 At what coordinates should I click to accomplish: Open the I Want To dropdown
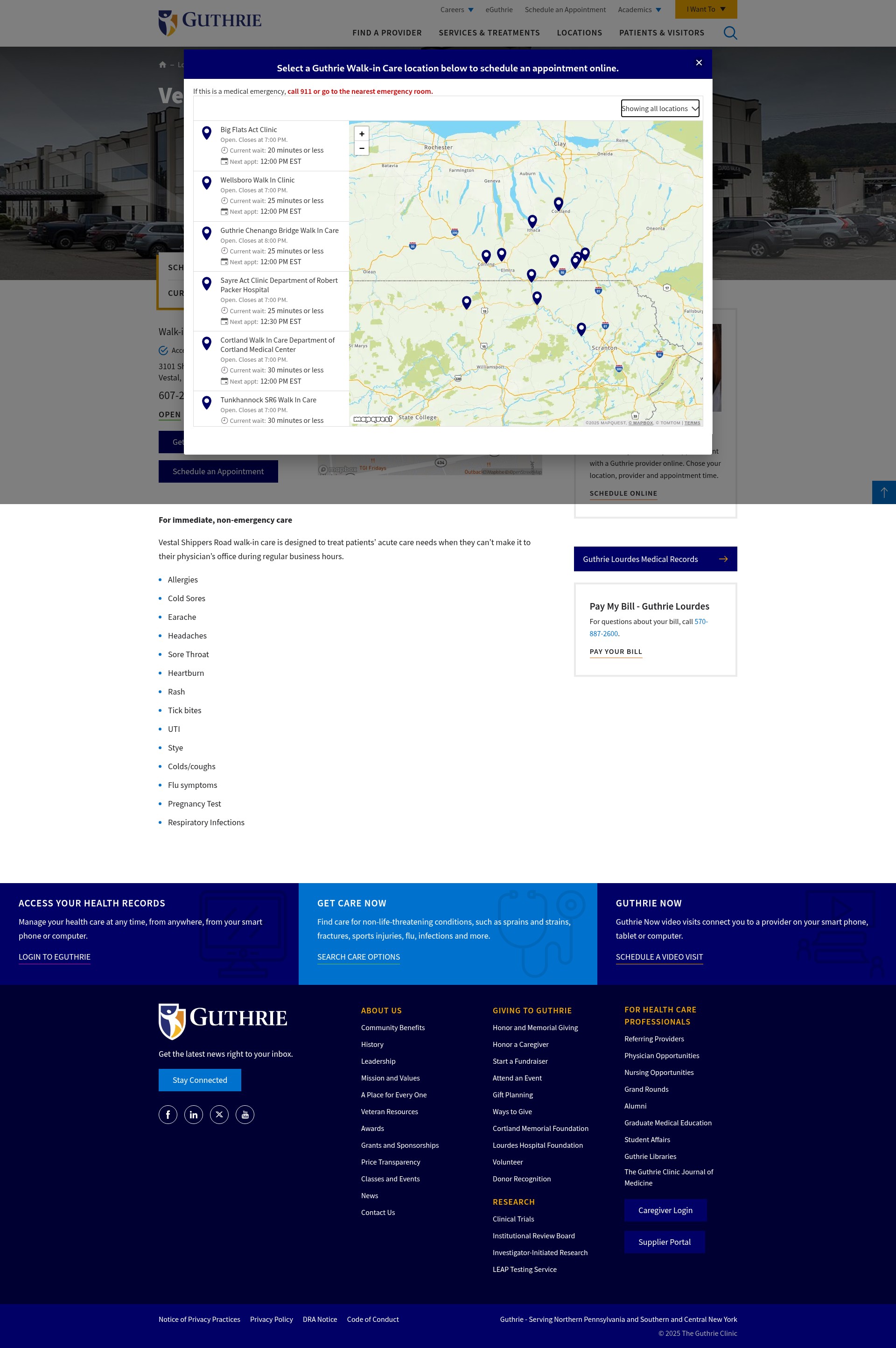pos(706,9)
